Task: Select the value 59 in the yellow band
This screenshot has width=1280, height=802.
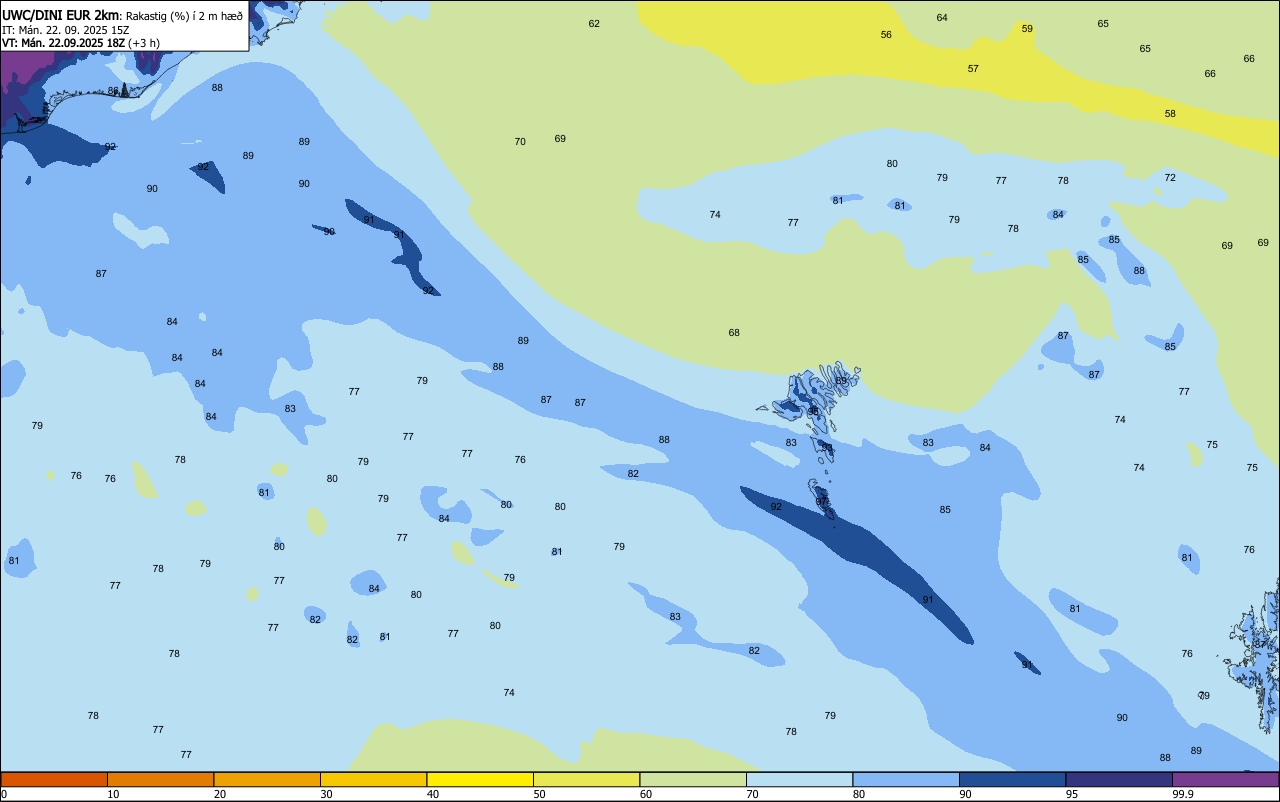Action: 1027,28
